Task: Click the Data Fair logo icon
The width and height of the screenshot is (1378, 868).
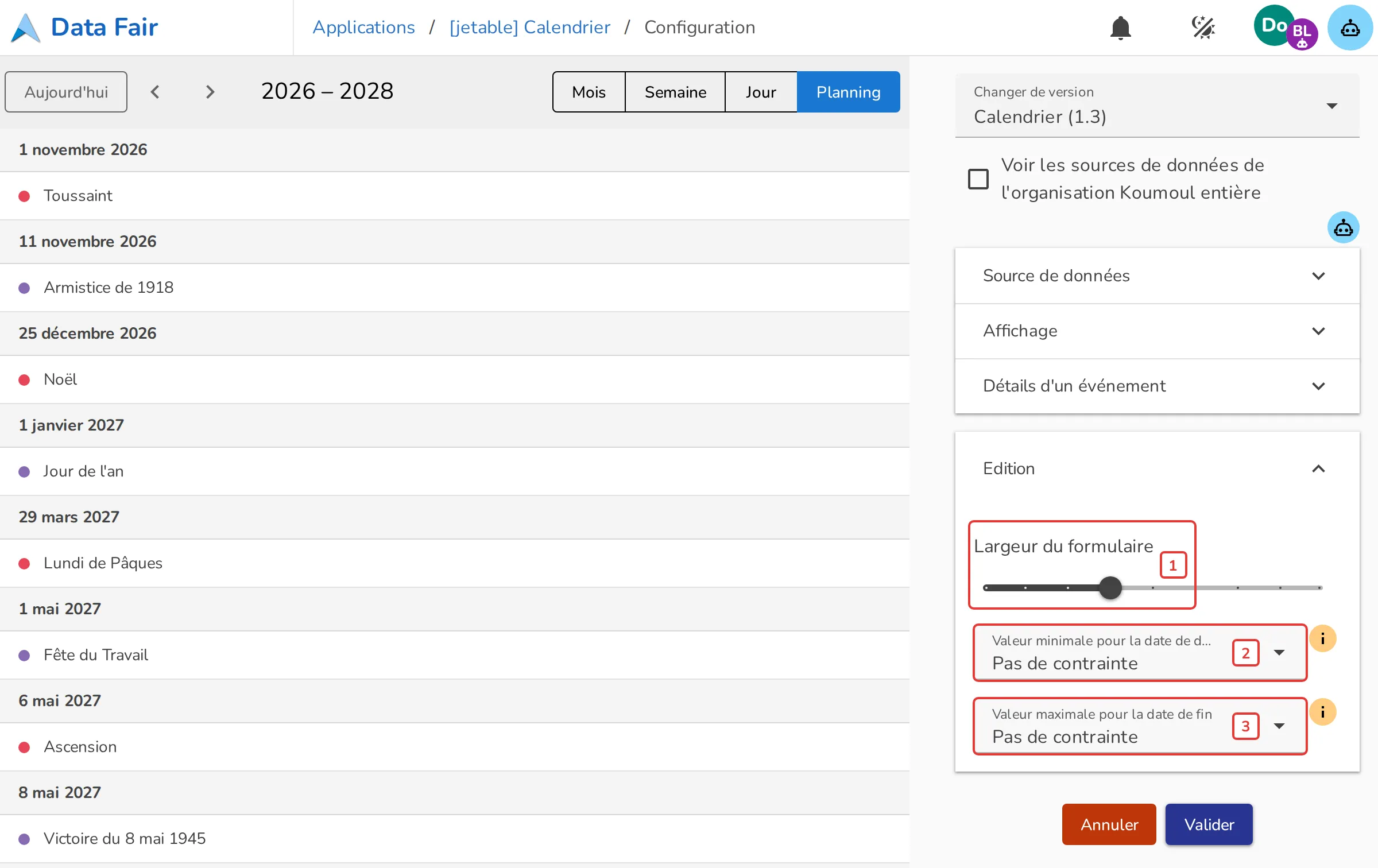Action: pyautogui.click(x=26, y=28)
